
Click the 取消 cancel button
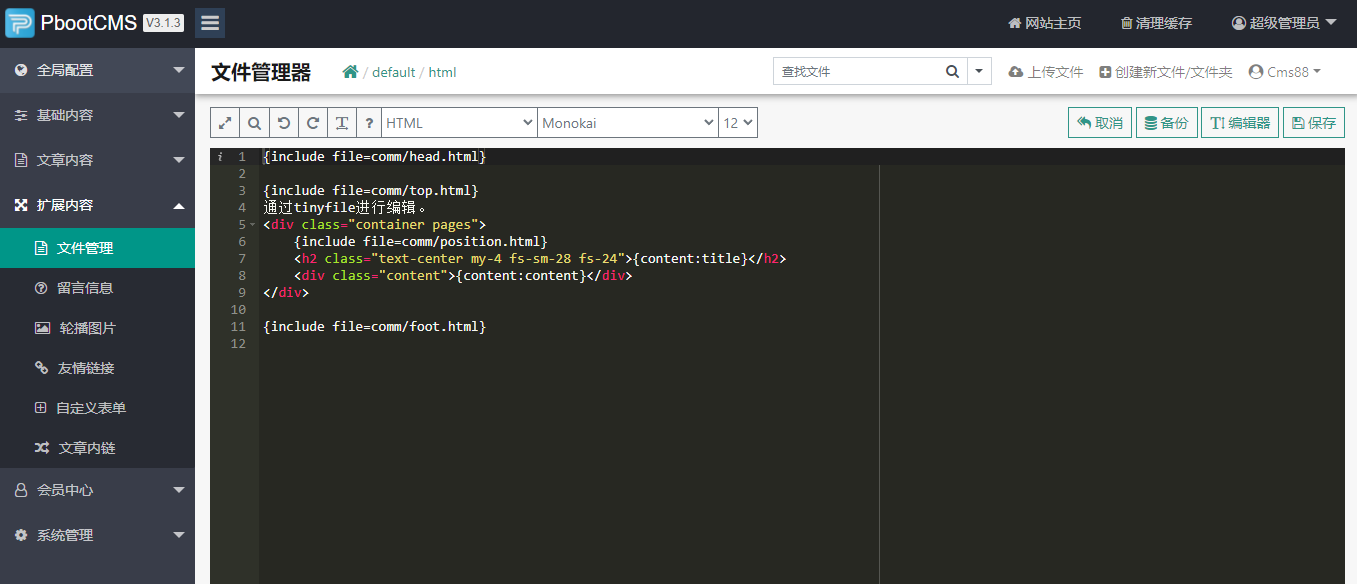coord(1100,123)
